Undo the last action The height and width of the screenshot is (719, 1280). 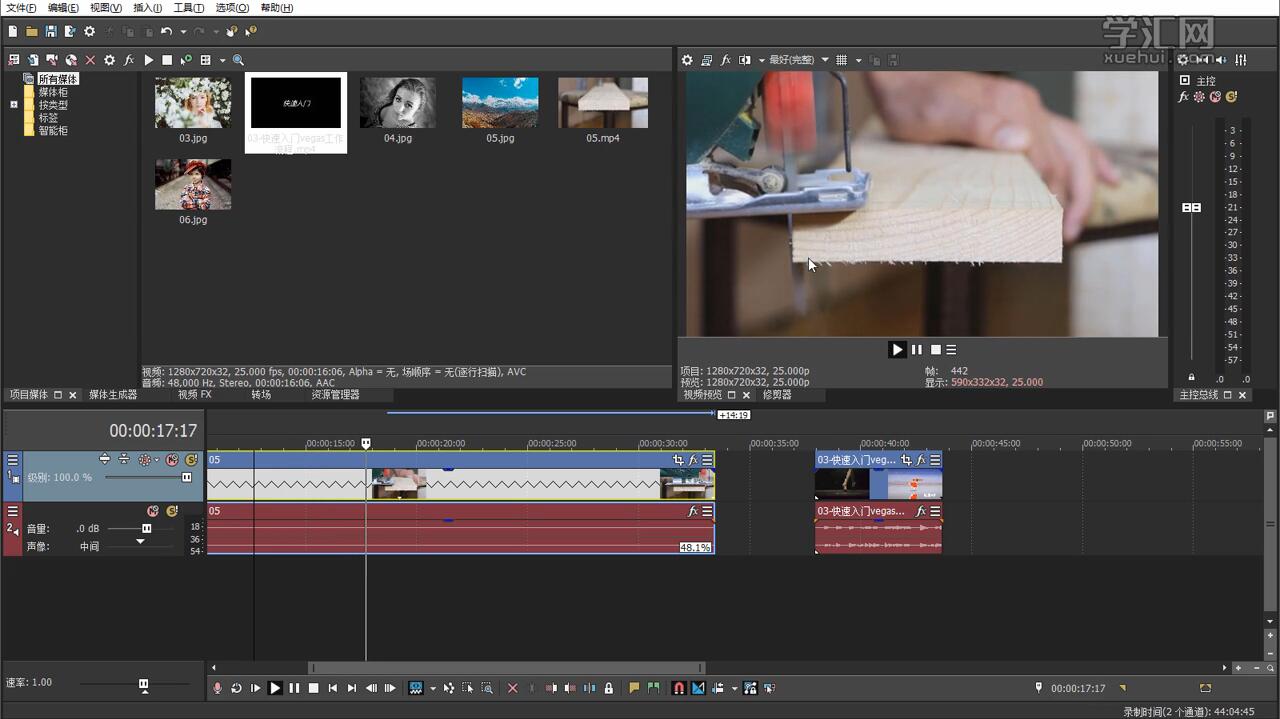click(166, 32)
